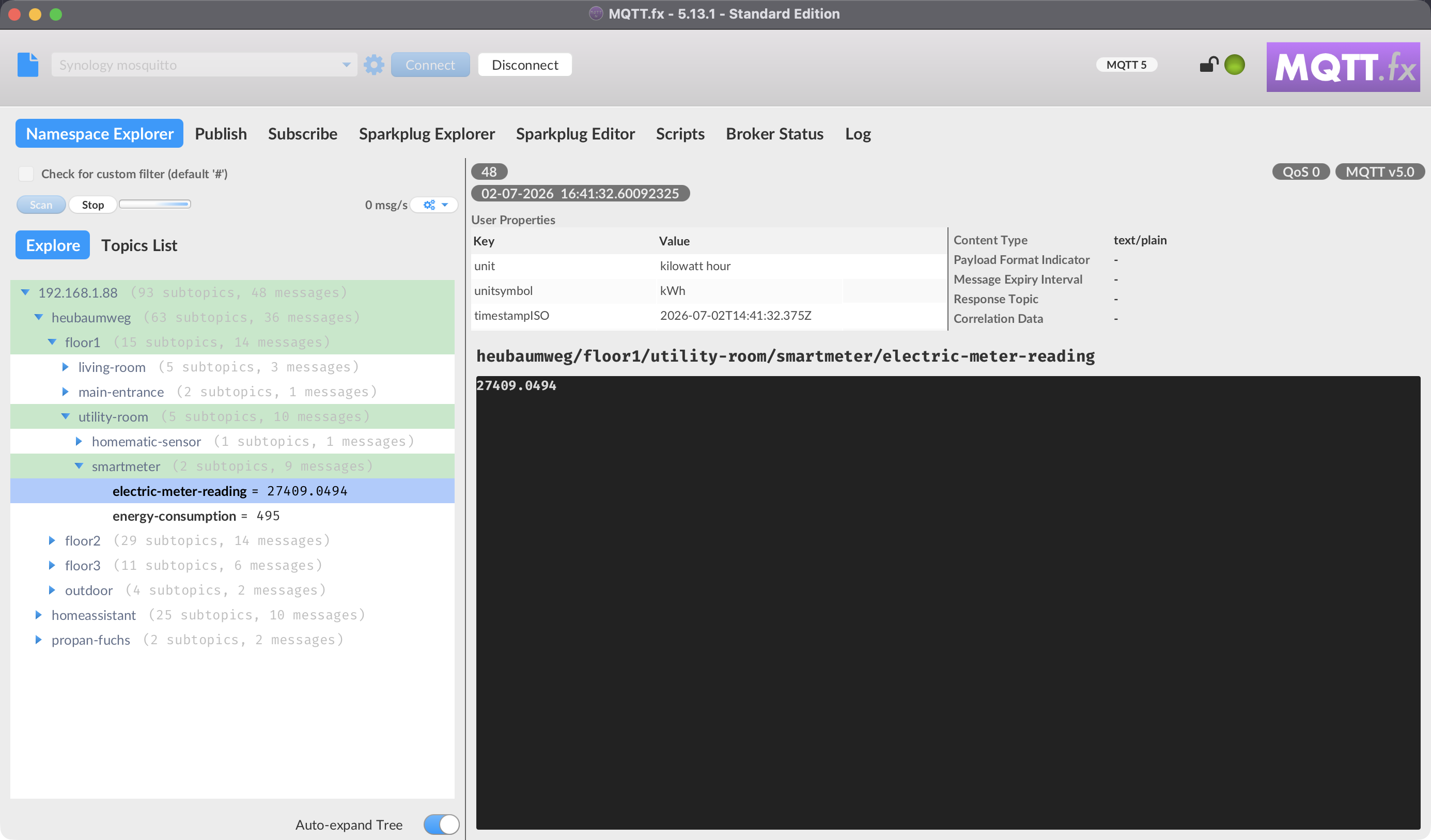Open the Log tab
The height and width of the screenshot is (840, 1431).
click(x=858, y=133)
